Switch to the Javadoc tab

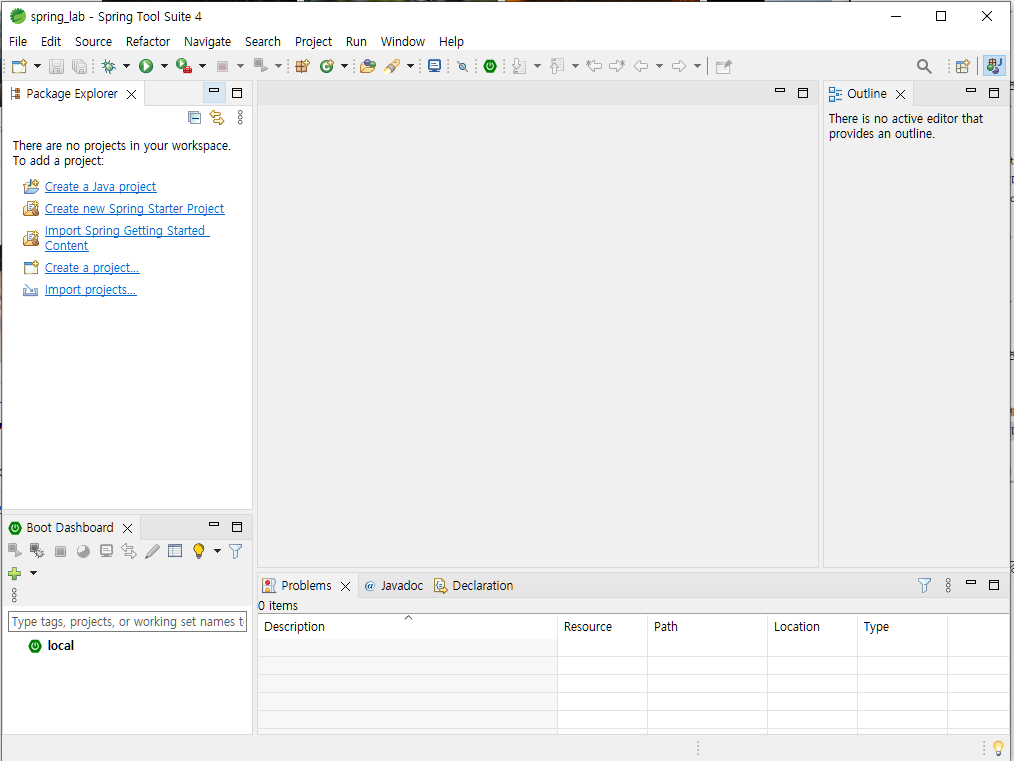[393, 586]
